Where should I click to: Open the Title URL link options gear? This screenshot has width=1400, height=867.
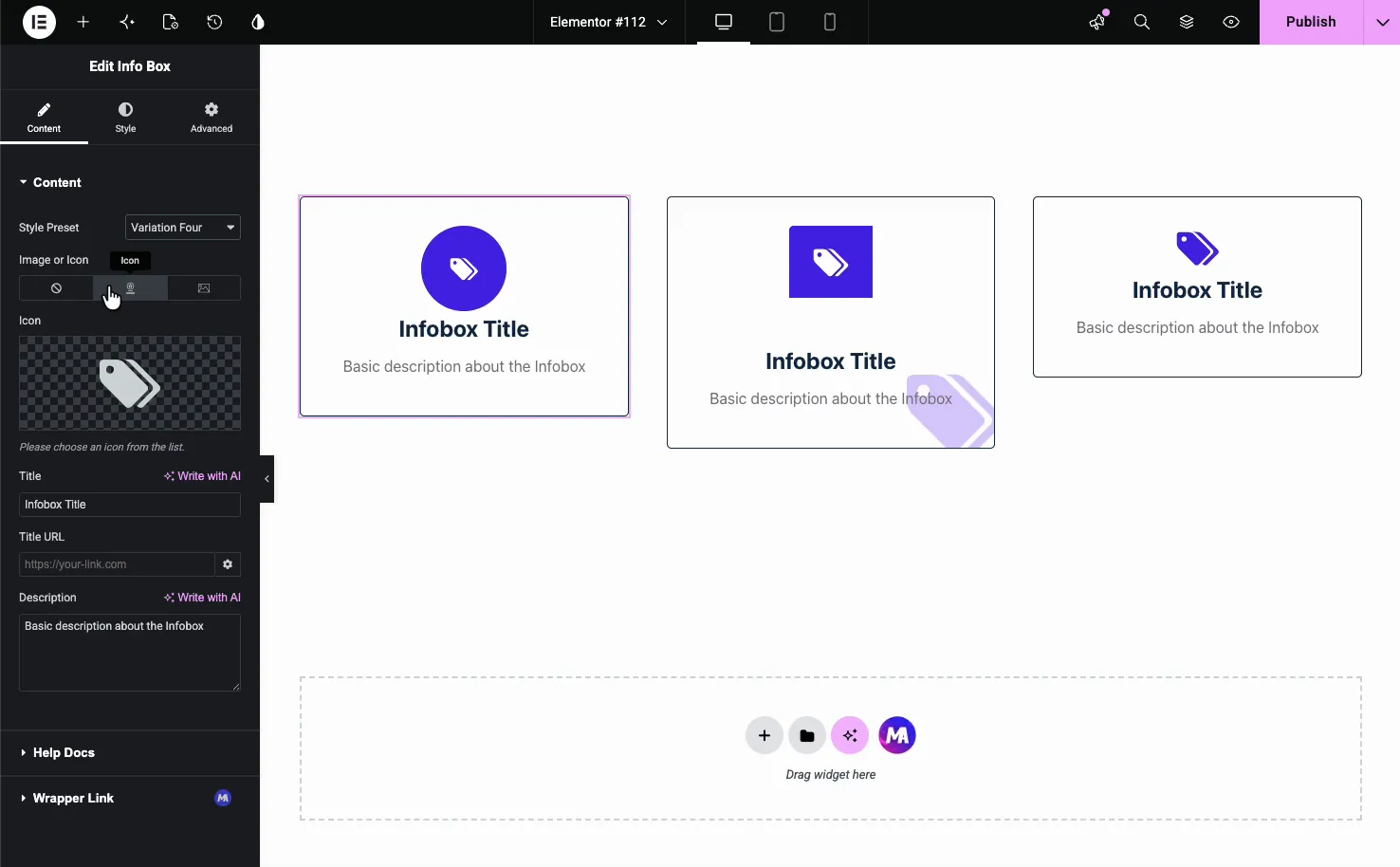[x=228, y=564]
